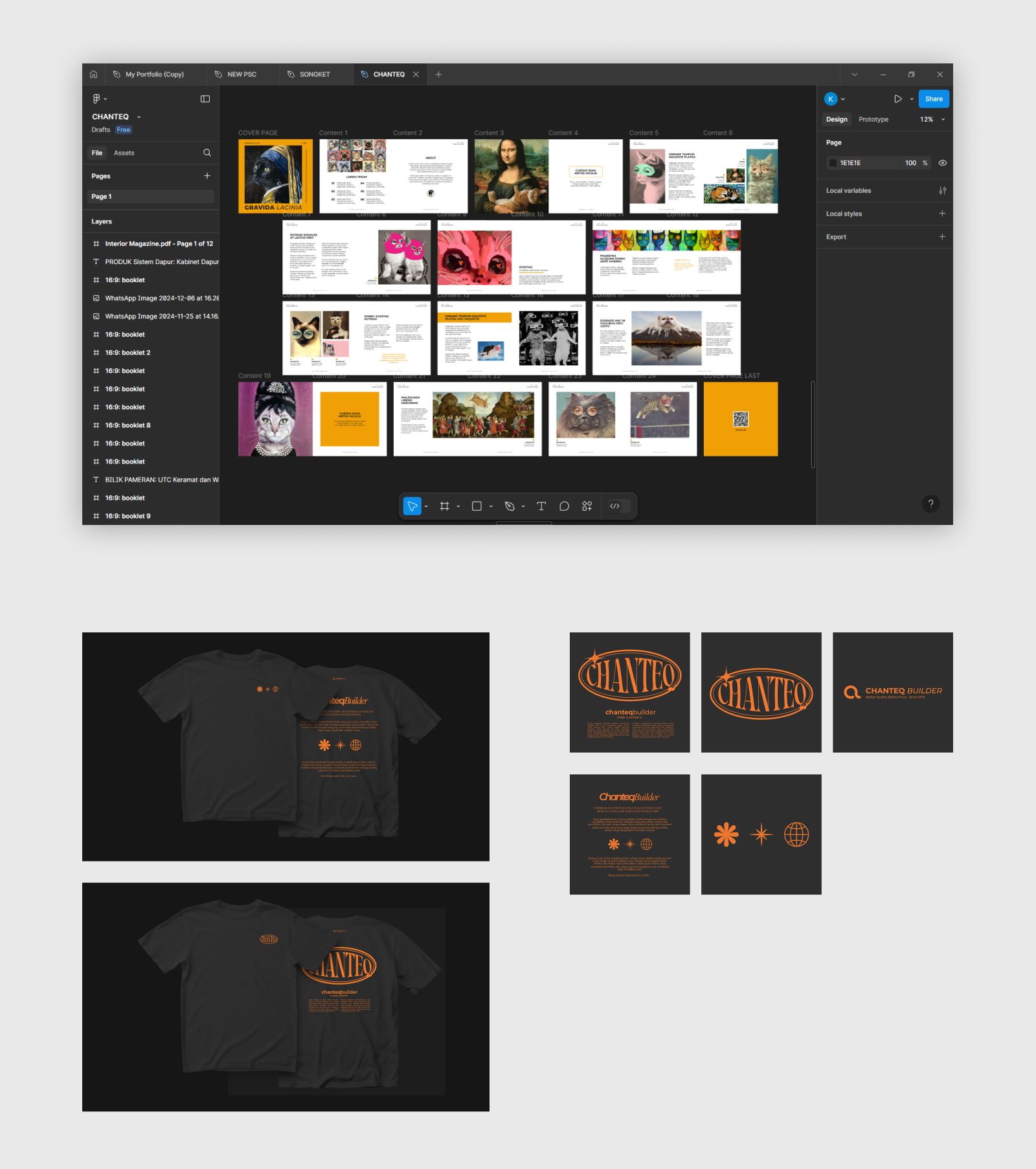Toggle page background visibility eye icon

coord(943,163)
